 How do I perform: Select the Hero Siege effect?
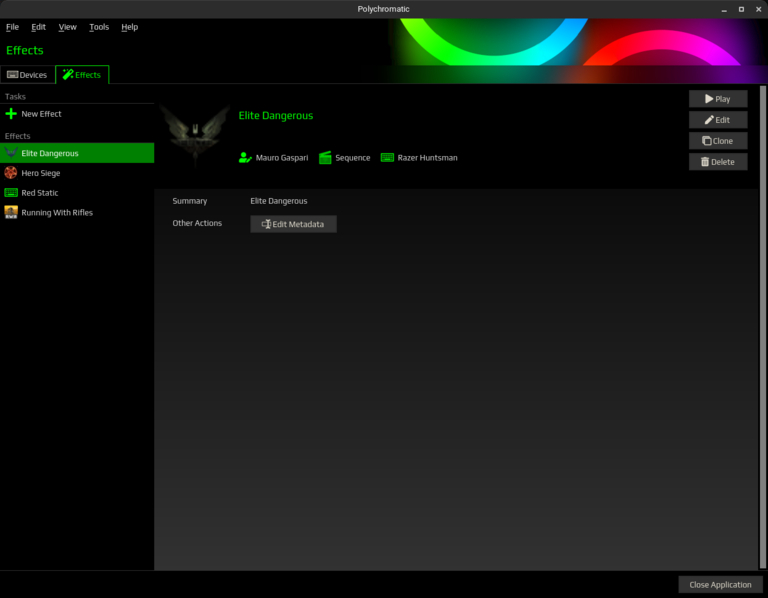tap(77, 173)
